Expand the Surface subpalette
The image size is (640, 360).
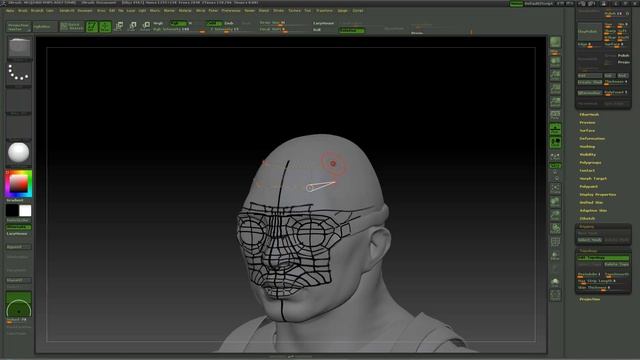click(x=587, y=131)
